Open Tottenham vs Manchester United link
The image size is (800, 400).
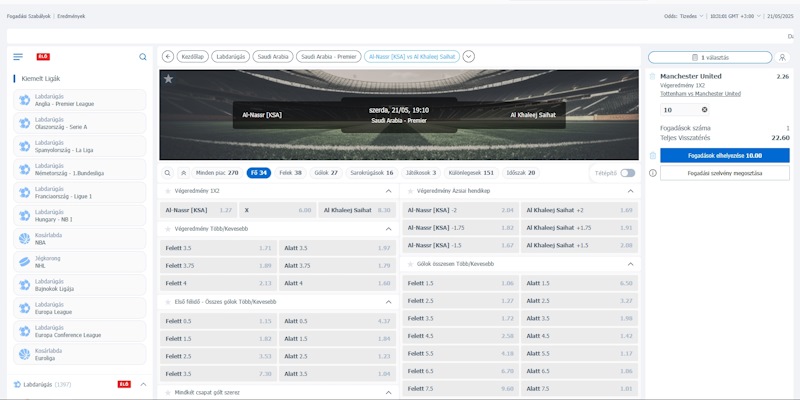click(x=701, y=94)
